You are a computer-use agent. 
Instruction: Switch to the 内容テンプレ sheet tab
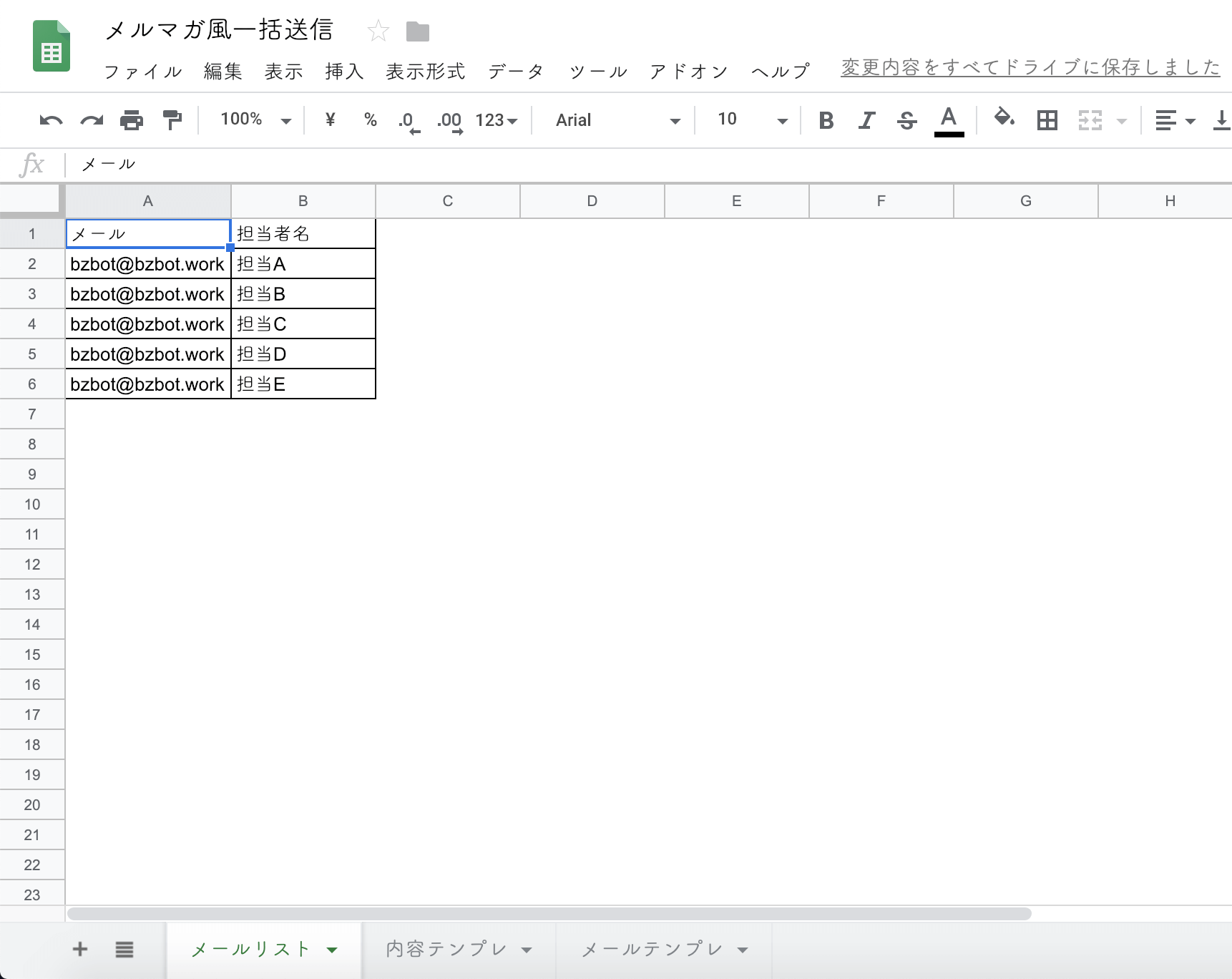click(458, 950)
